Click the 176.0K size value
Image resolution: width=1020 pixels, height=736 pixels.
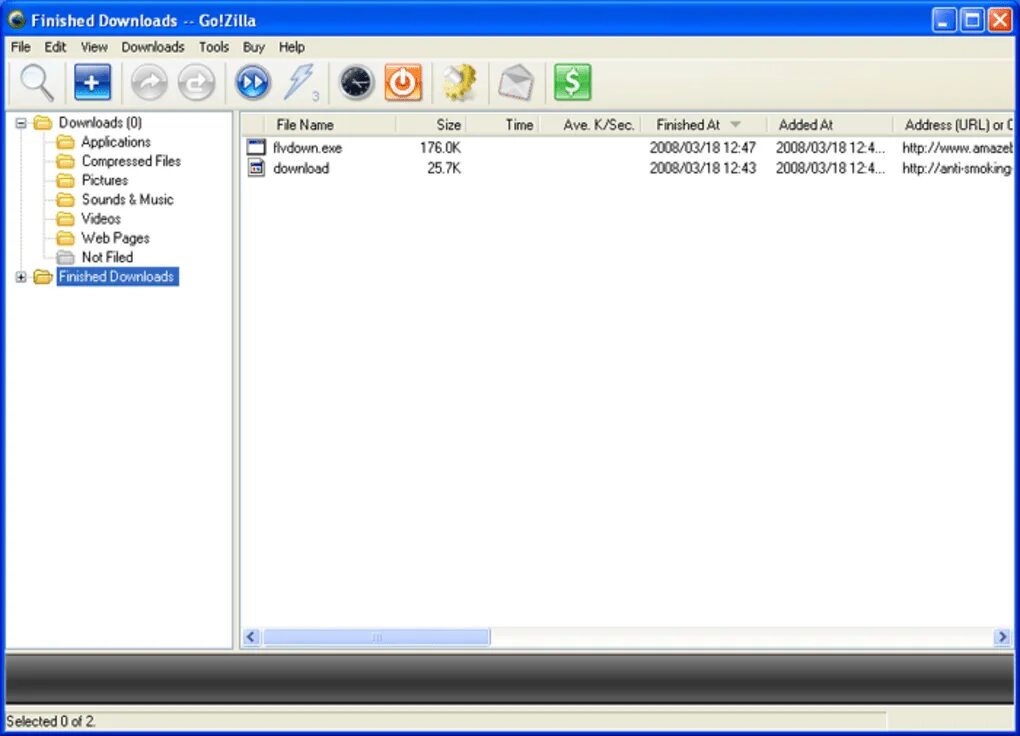point(440,148)
